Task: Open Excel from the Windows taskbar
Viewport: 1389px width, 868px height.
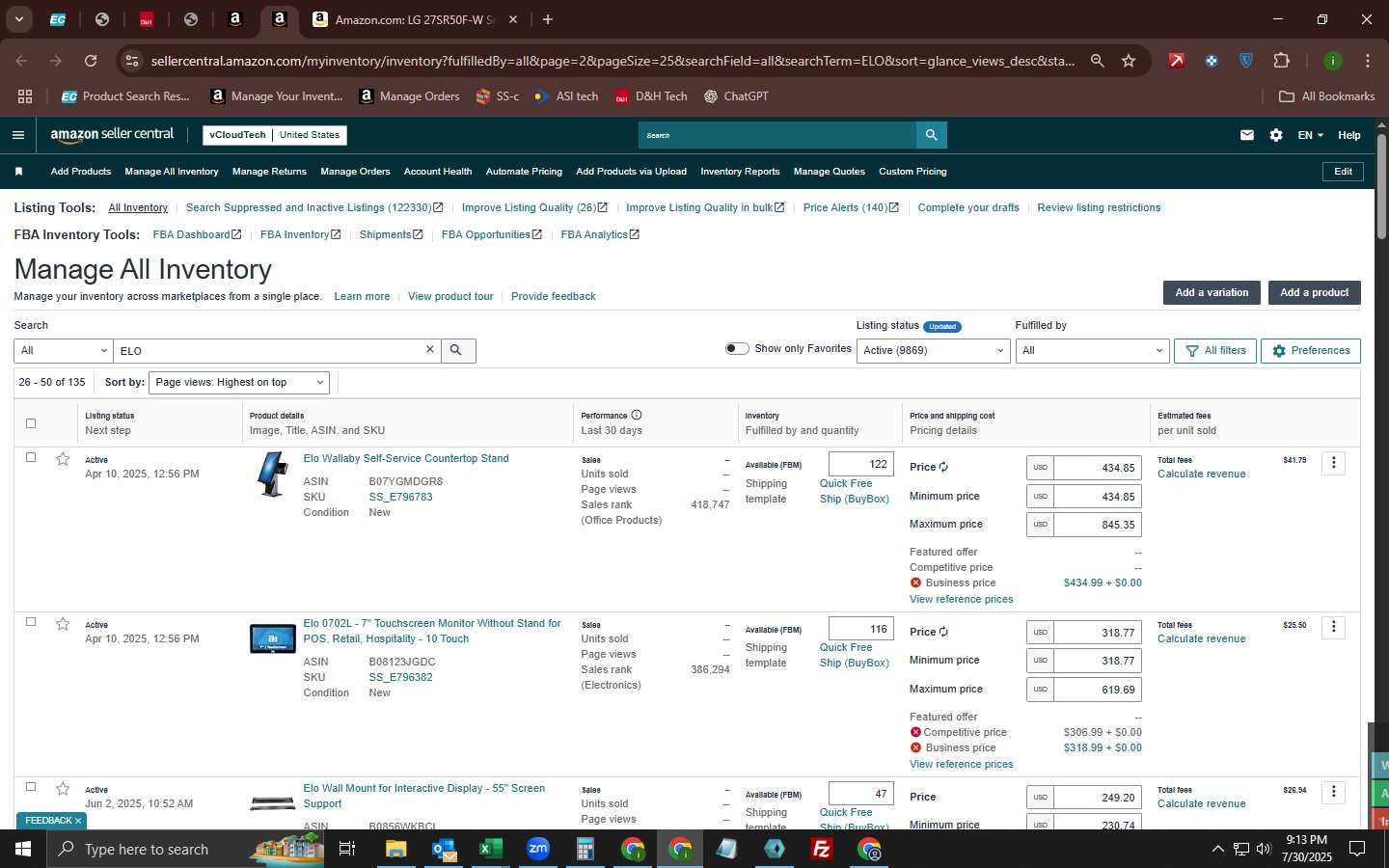Action: (490, 849)
